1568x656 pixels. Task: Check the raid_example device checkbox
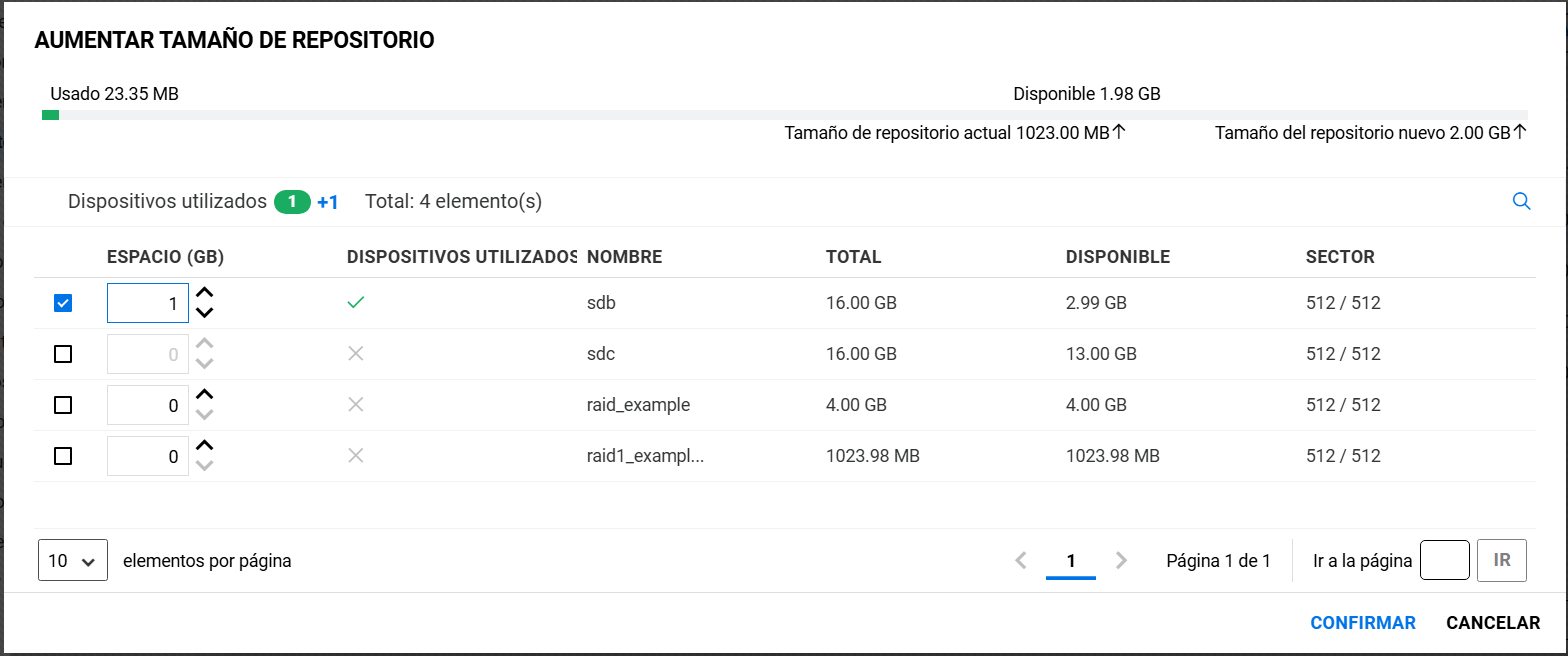(63, 405)
